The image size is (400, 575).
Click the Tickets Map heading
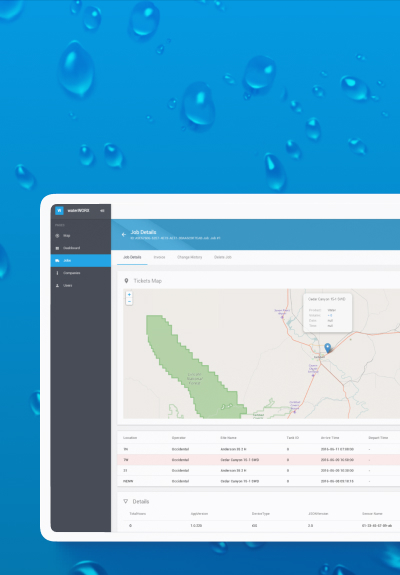[x=147, y=281]
